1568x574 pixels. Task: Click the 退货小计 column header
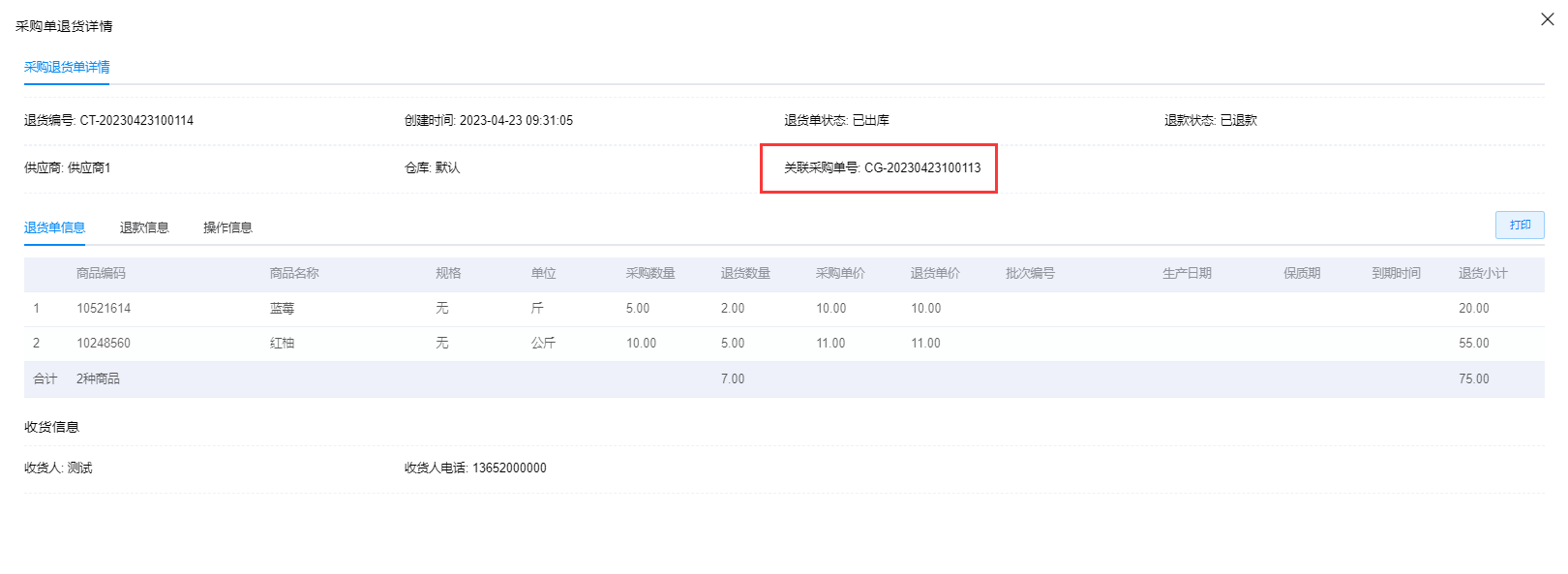pos(1483,273)
